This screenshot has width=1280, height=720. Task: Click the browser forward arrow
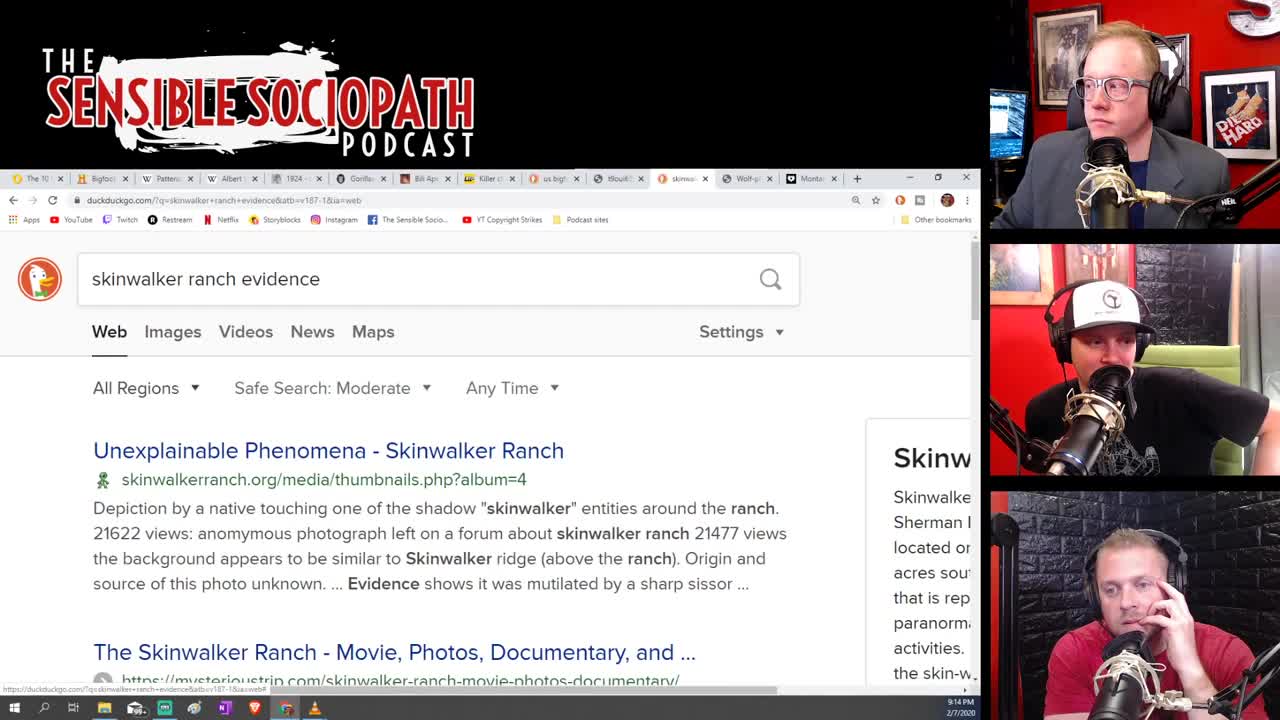click(x=33, y=200)
